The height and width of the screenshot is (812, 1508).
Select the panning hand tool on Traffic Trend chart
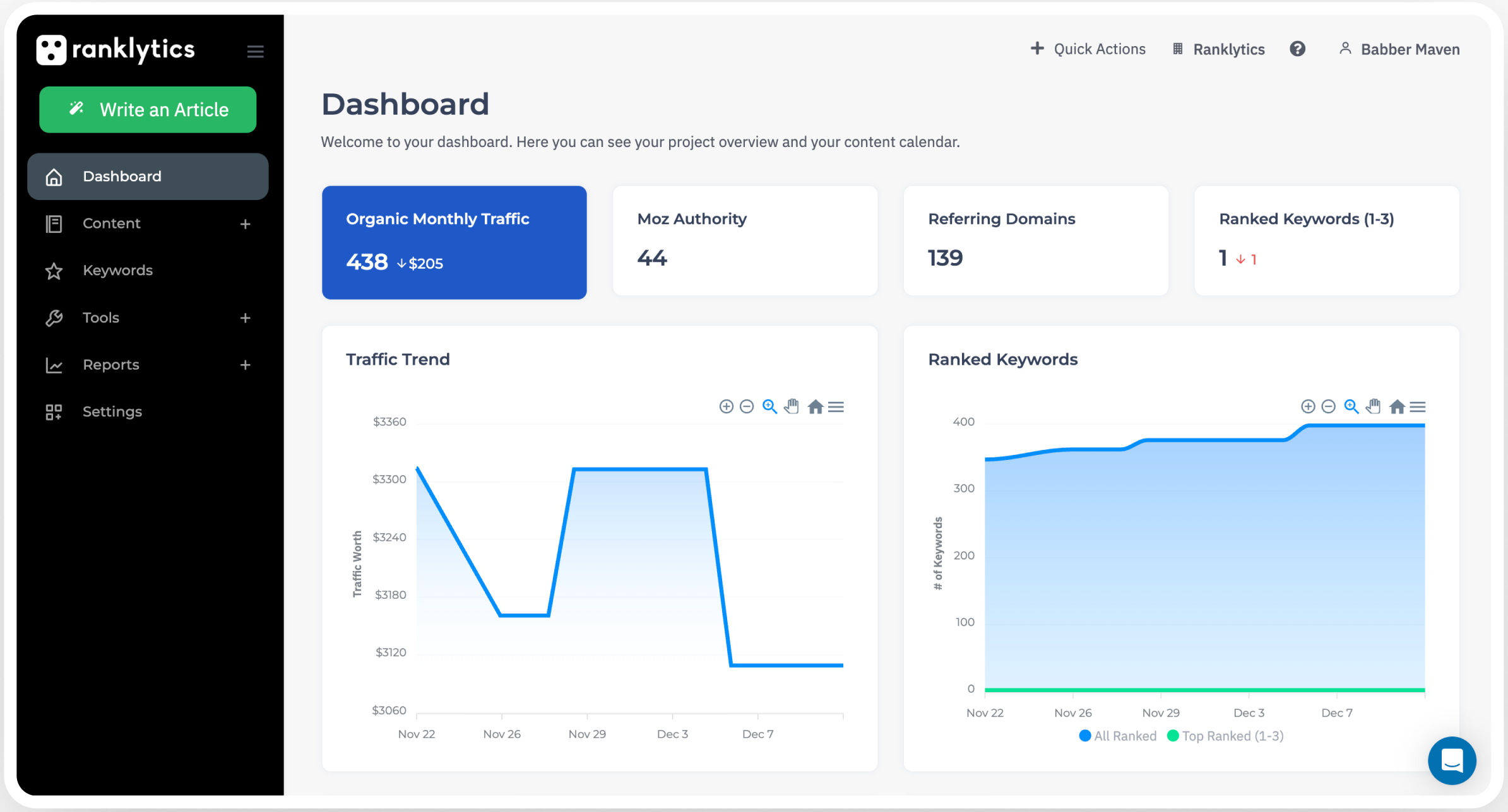(x=792, y=406)
